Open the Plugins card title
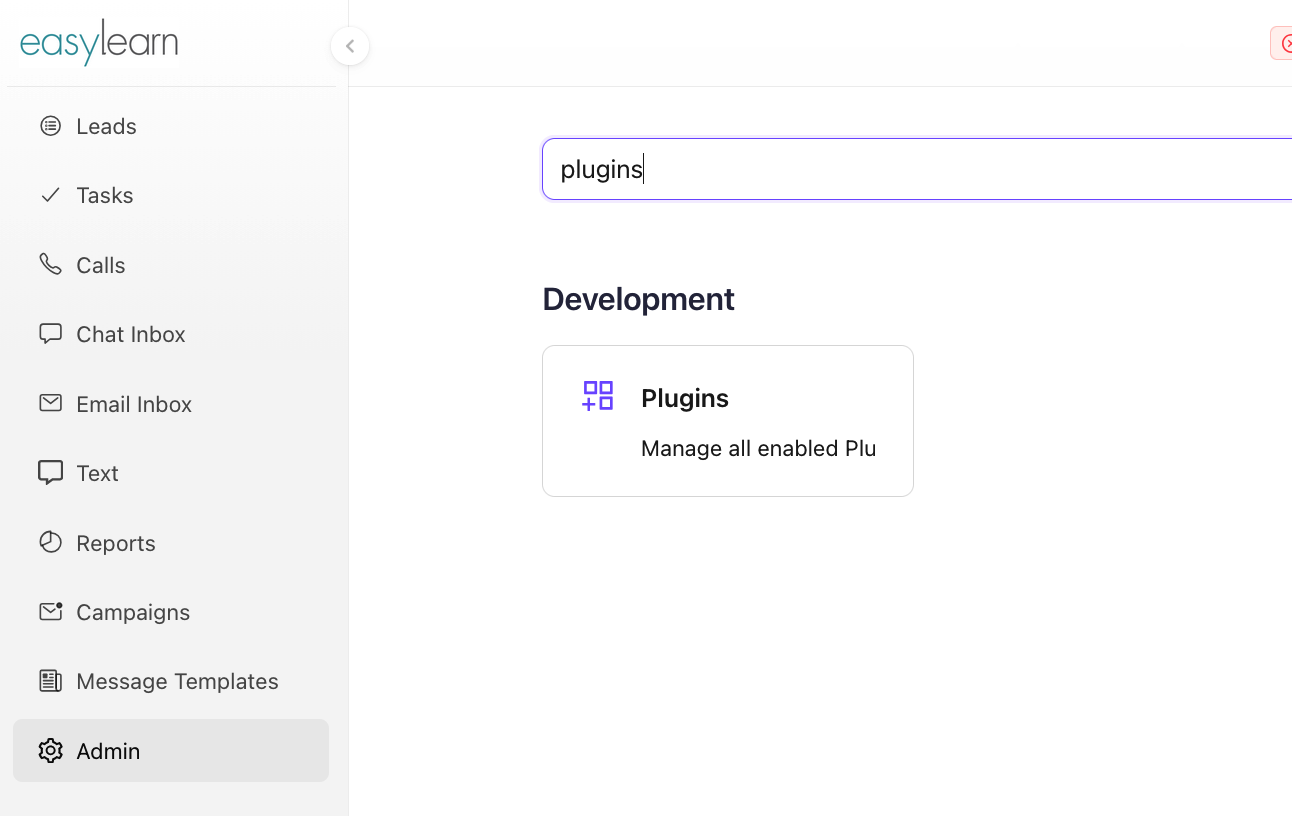The height and width of the screenshot is (816, 1292). (x=685, y=398)
